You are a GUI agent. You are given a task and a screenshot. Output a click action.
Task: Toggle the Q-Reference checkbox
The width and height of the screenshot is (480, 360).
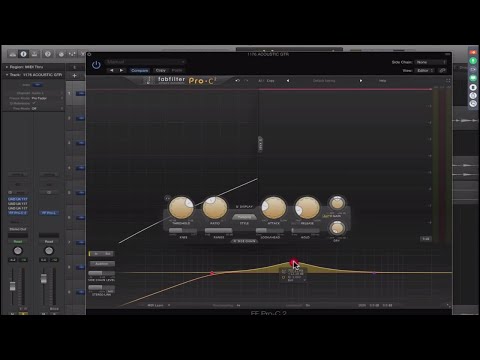tap(34, 103)
